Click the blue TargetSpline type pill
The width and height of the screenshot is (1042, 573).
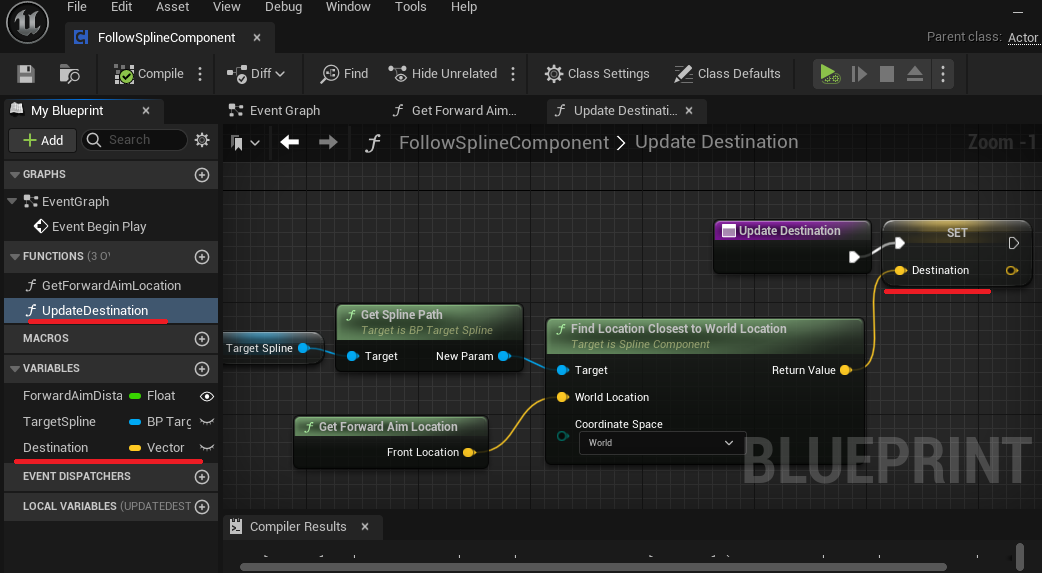click(x=135, y=422)
